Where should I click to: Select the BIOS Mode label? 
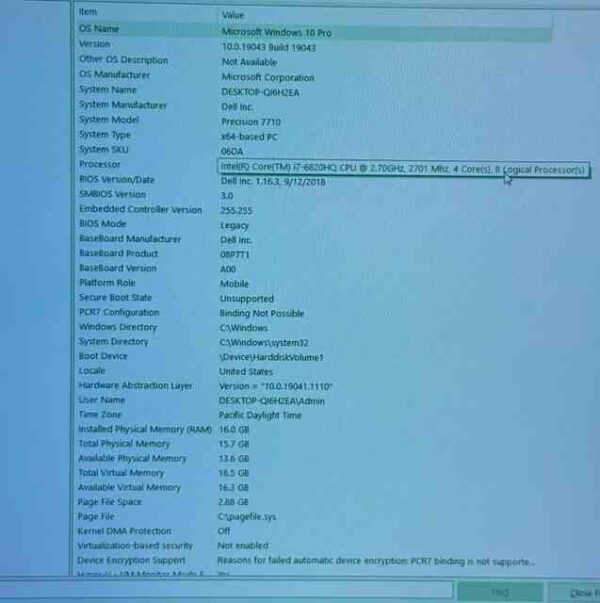(x=103, y=224)
